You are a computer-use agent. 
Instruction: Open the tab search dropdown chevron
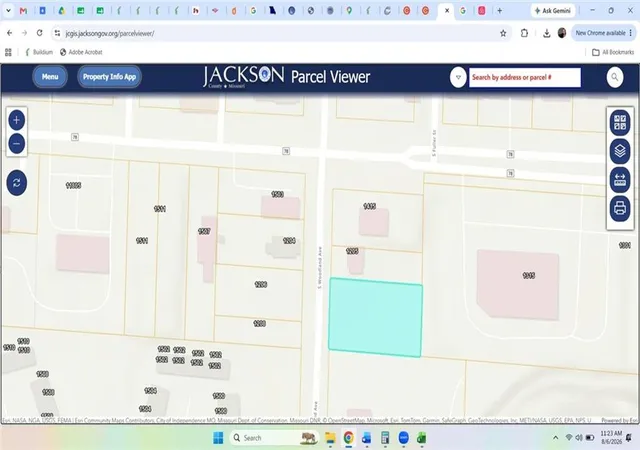point(8,11)
